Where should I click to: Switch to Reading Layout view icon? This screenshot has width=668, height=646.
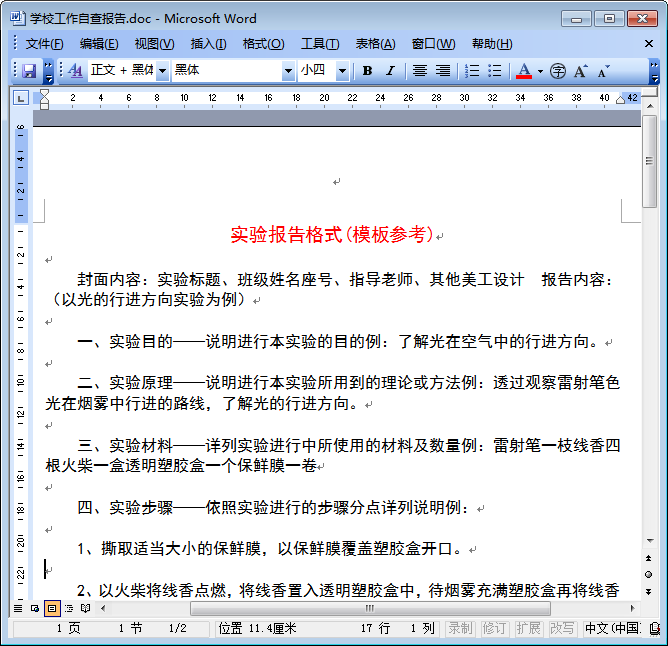[86, 609]
